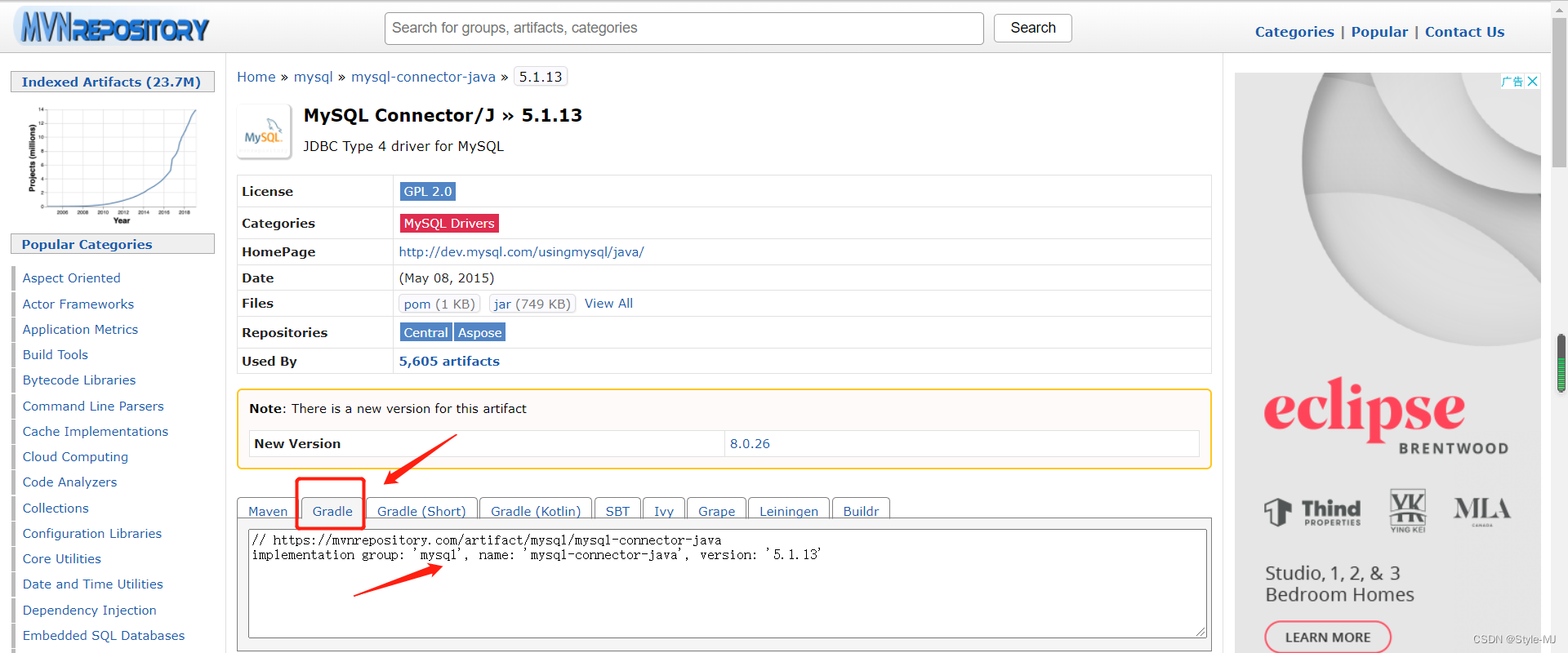Open Configuration Libraries category

[92, 533]
